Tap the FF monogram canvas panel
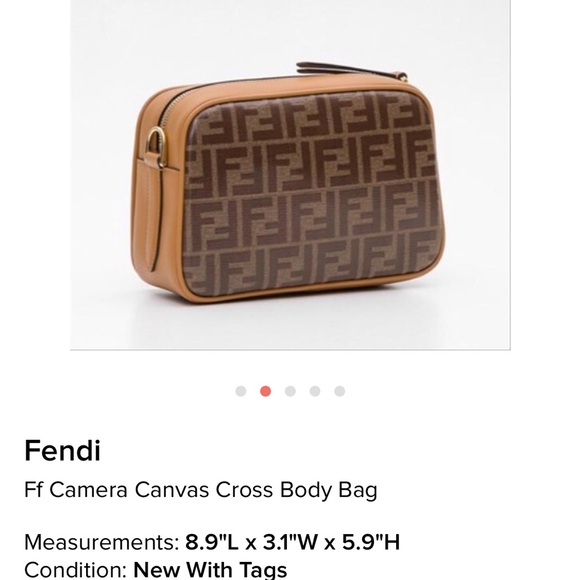 313,194
